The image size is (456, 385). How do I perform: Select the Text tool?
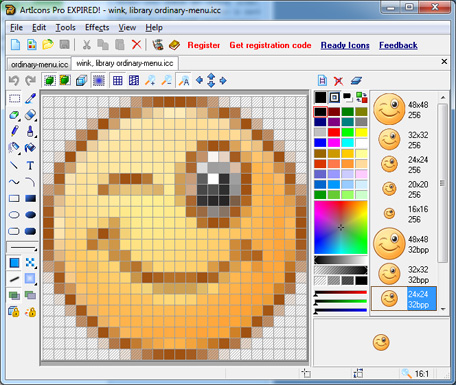[30, 165]
